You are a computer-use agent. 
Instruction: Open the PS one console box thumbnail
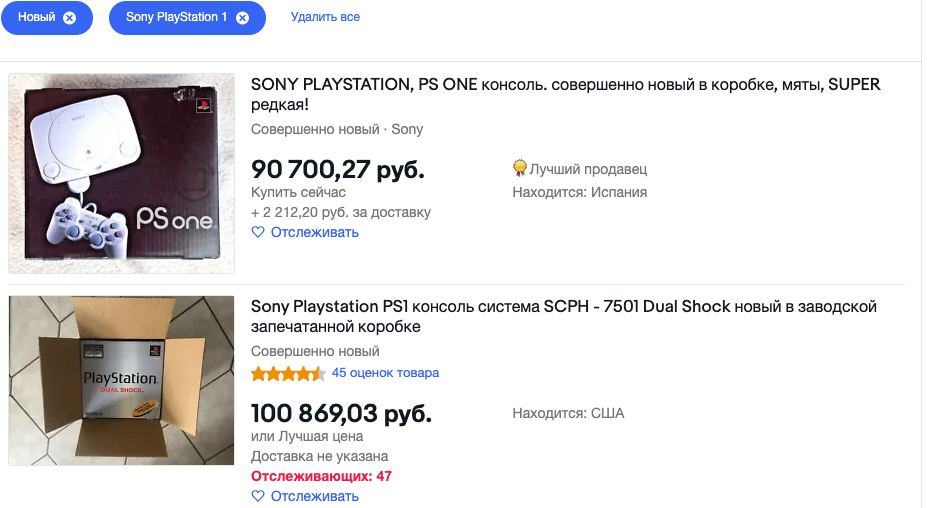pos(122,173)
